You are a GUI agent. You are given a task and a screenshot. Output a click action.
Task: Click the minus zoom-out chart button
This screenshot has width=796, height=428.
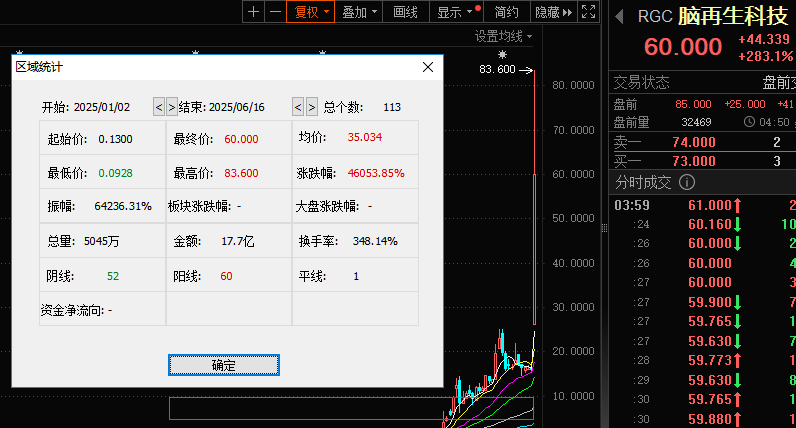[x=274, y=12]
